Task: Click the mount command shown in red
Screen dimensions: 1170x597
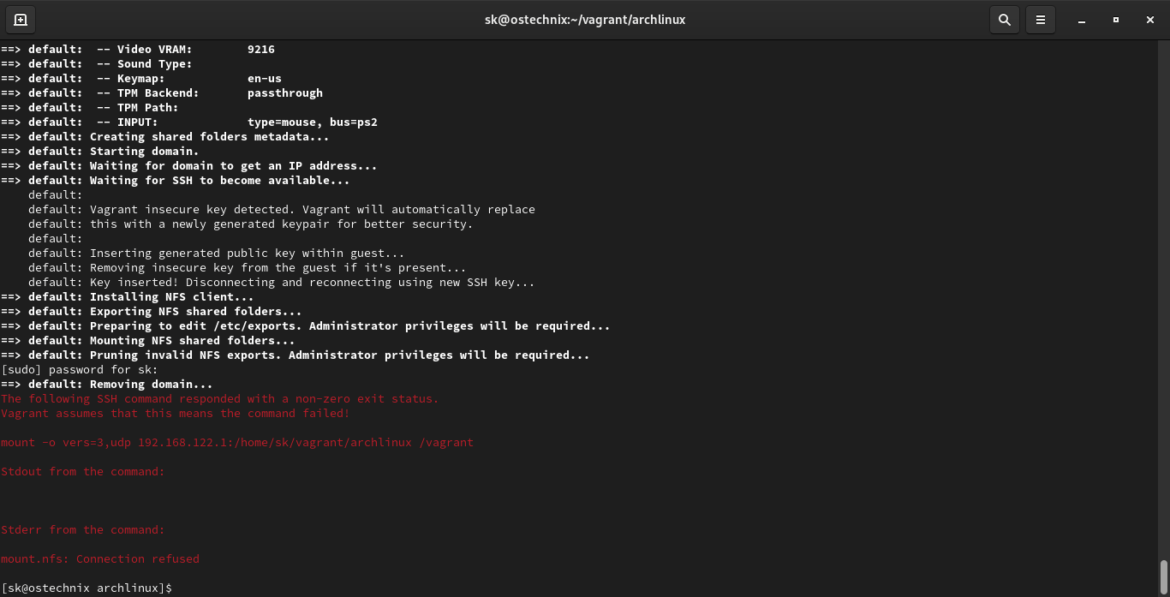Action: tap(237, 441)
